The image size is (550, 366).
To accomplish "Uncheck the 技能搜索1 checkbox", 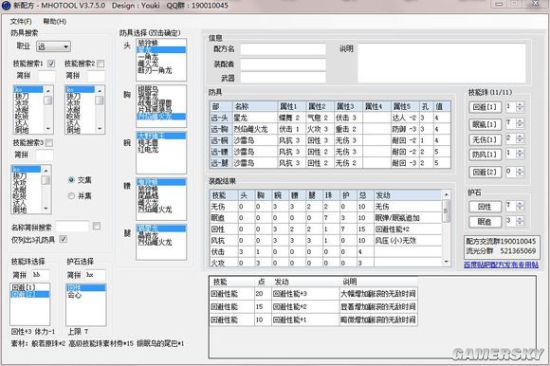I will tap(51, 64).
